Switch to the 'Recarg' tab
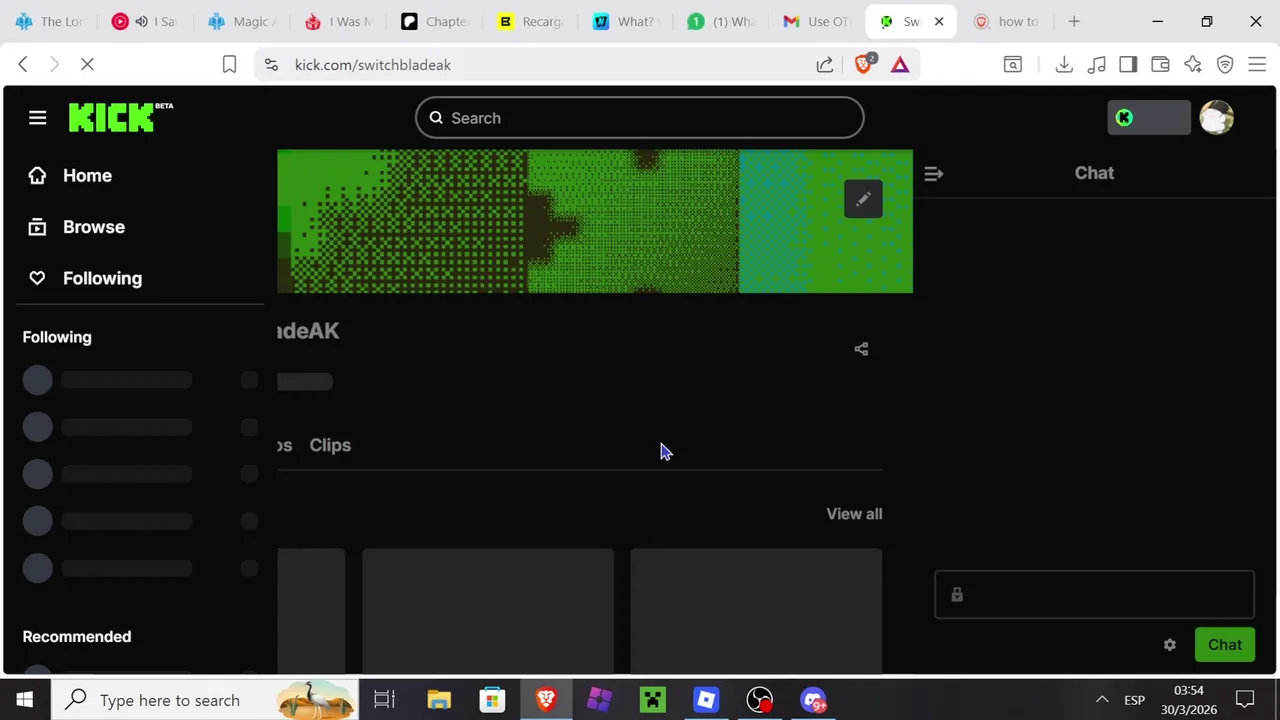This screenshot has height=720, width=1280. (530, 21)
